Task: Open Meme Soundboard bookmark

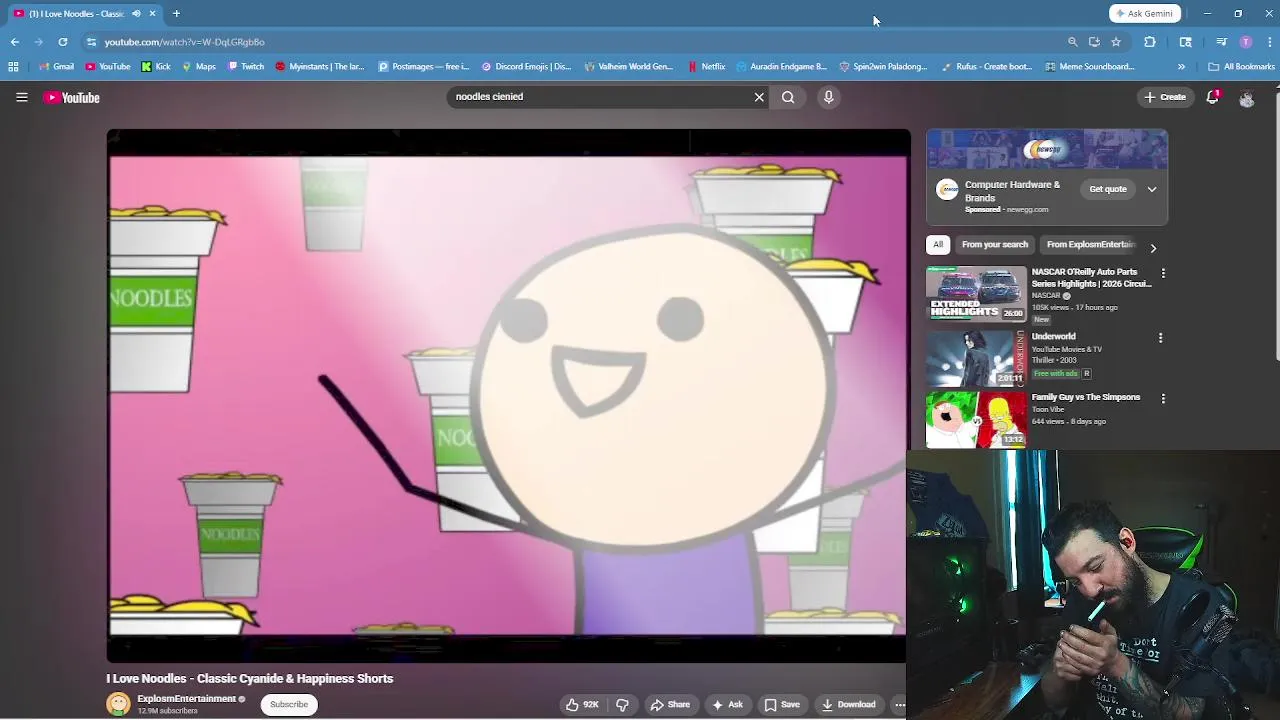Action: tap(1089, 67)
